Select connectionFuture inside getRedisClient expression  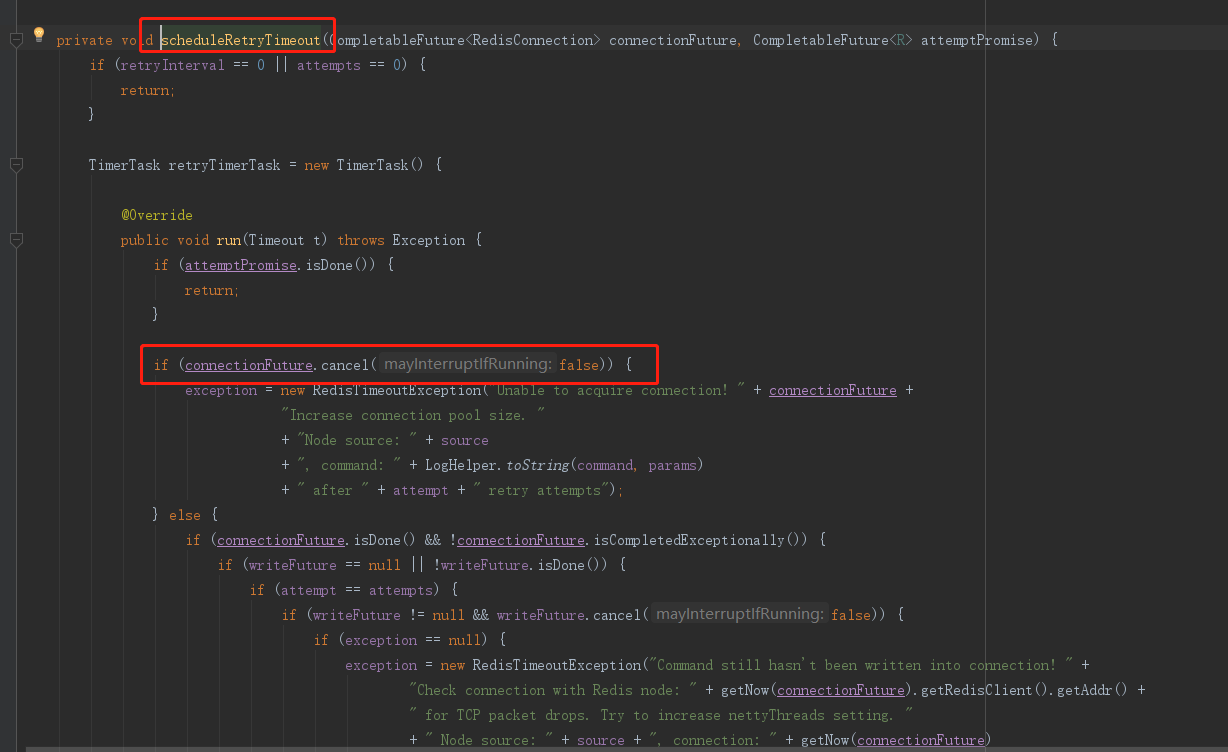[x=840, y=689]
